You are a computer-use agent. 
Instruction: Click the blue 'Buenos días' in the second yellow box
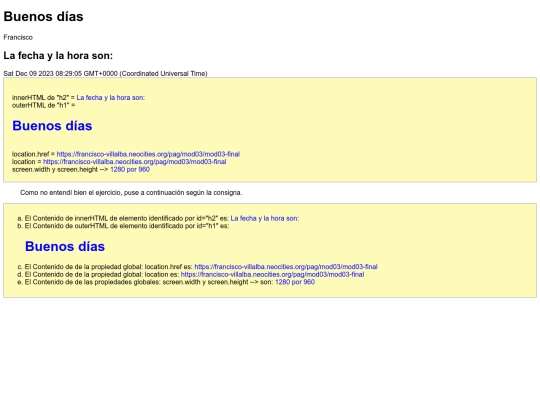[x=65, y=246]
